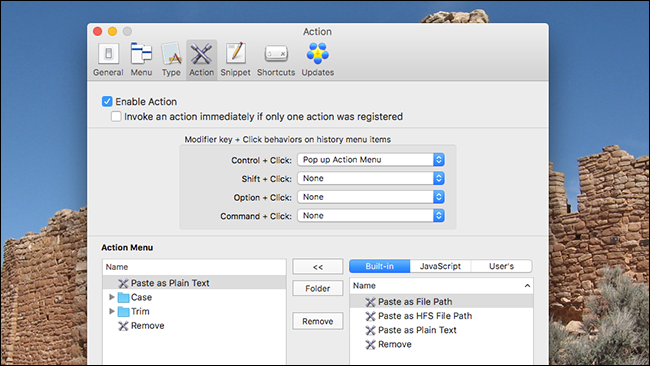Select Paste as Plain Text built-in action
Viewport: 650px width, 366px height.
[441, 330]
